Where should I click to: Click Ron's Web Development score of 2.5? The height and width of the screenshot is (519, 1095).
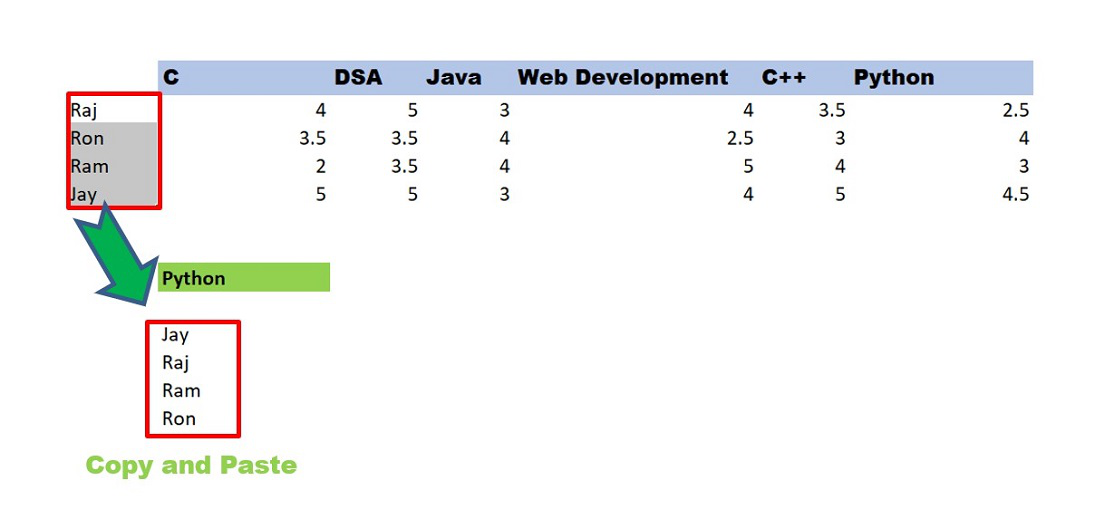tap(739, 138)
